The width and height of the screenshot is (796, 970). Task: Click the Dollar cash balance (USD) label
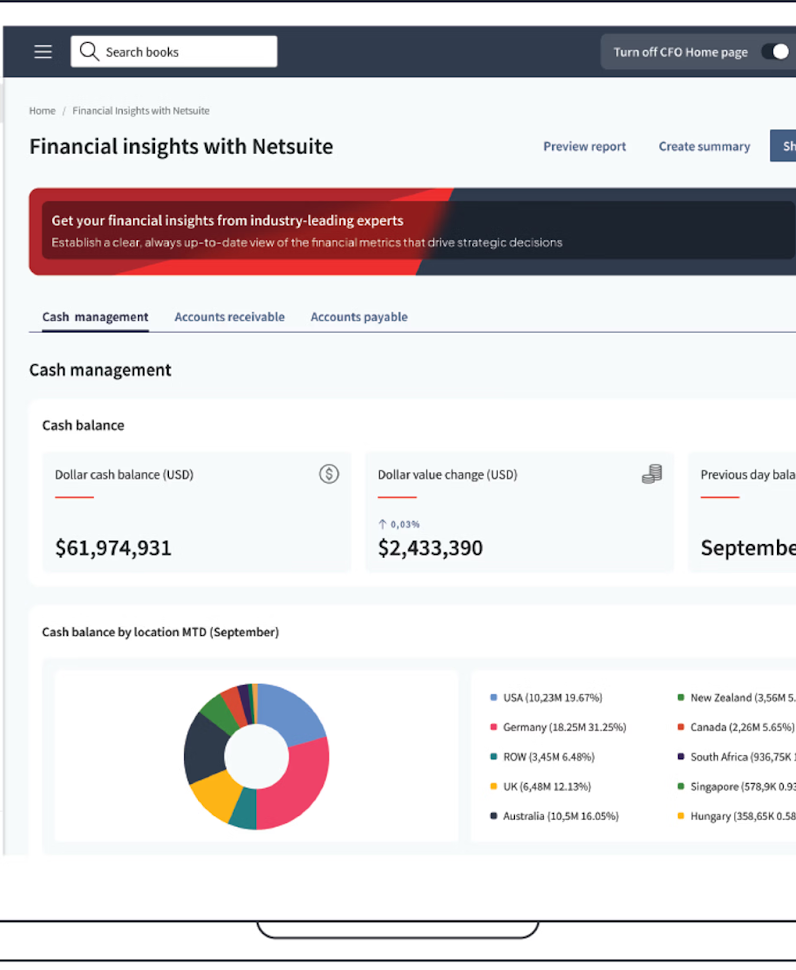point(124,475)
